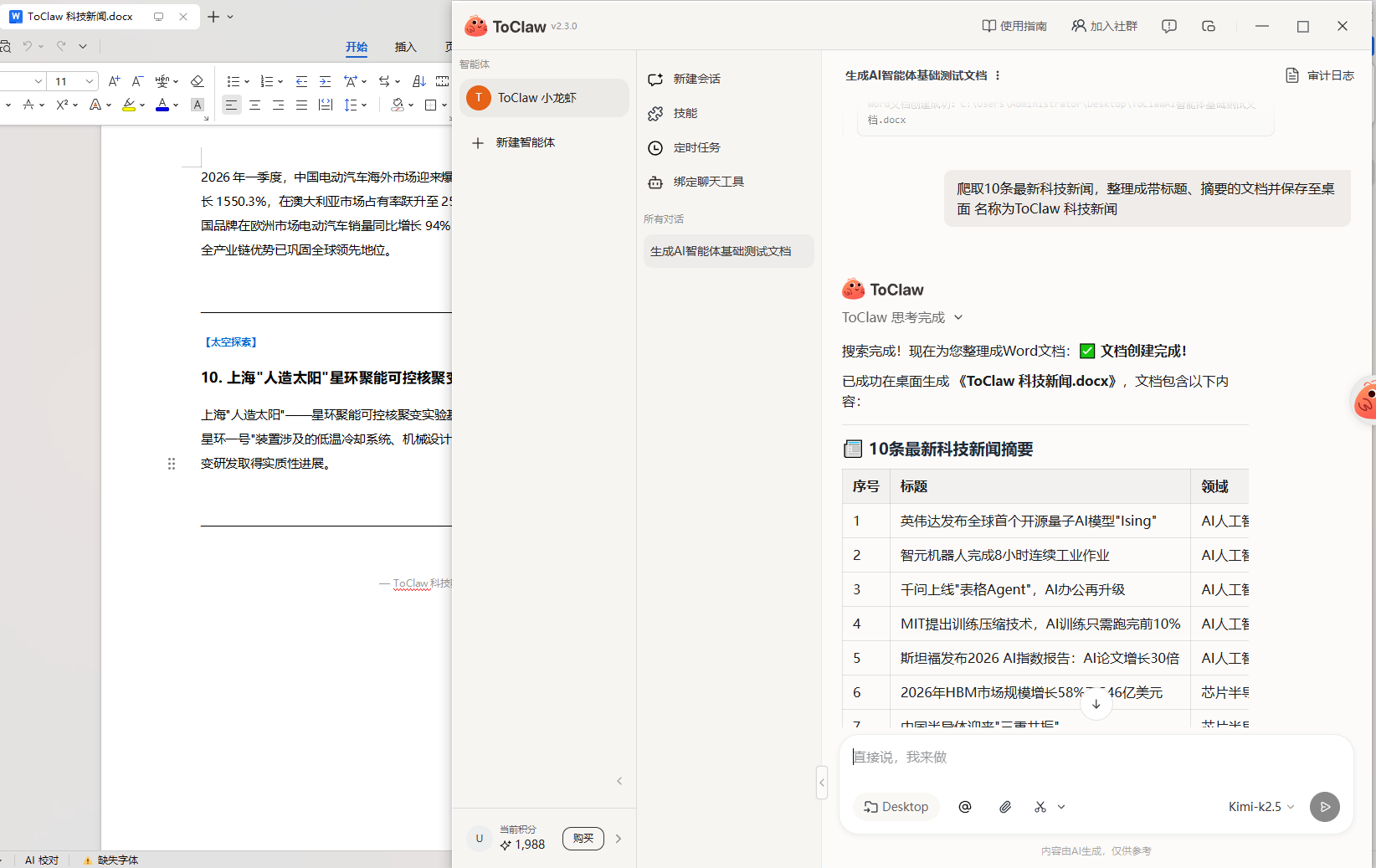The width and height of the screenshot is (1376, 868).
Task: Justify text in the WPS document
Action: pos(301,105)
